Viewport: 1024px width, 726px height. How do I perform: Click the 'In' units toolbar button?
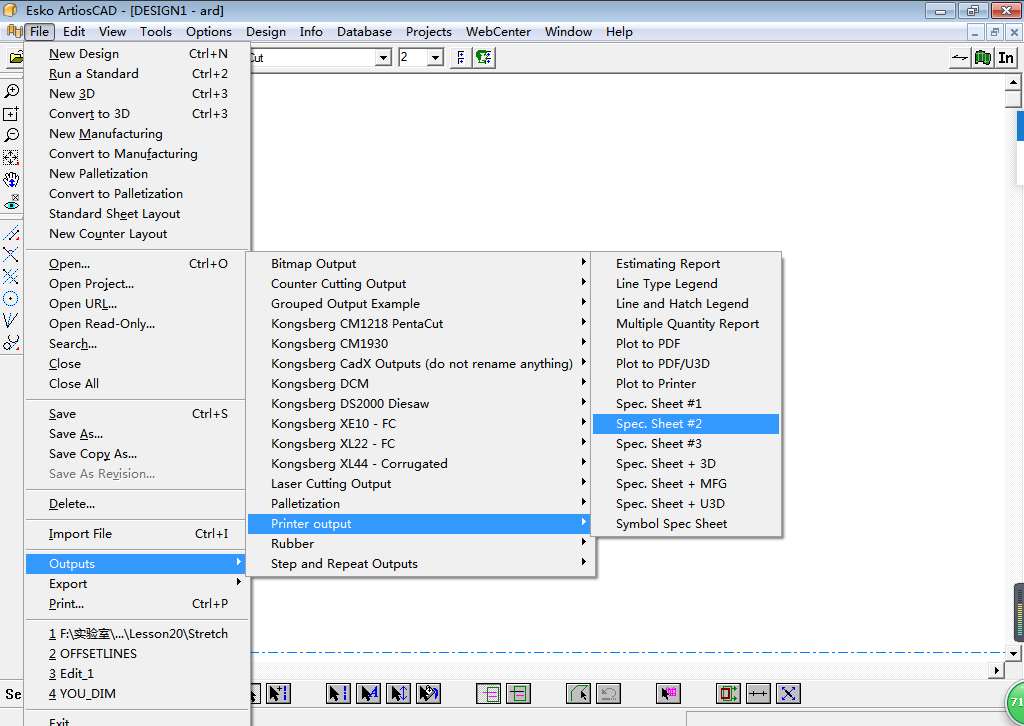1006,58
